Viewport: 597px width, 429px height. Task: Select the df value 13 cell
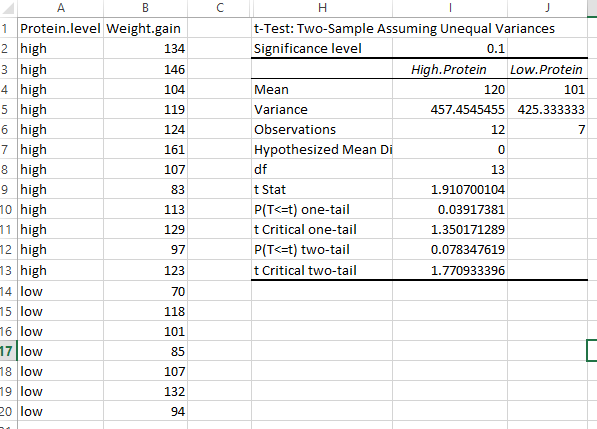pyautogui.click(x=450, y=169)
